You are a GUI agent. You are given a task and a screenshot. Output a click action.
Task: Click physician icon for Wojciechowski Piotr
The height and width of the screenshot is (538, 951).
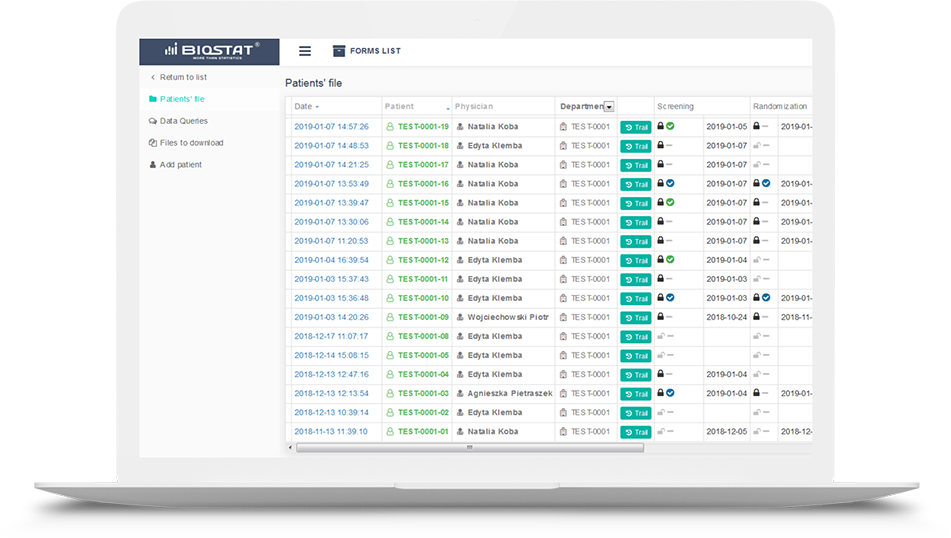[x=460, y=317]
